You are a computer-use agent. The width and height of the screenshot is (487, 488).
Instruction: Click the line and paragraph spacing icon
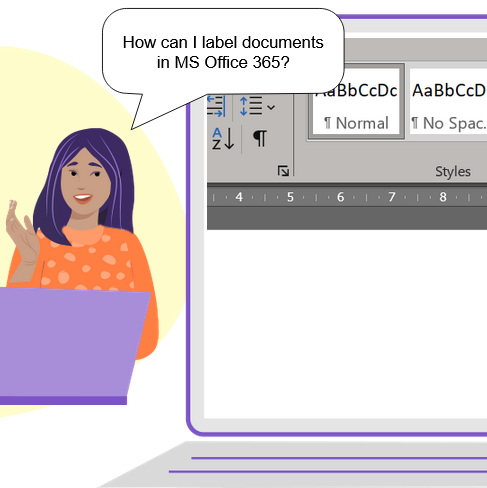(251, 106)
